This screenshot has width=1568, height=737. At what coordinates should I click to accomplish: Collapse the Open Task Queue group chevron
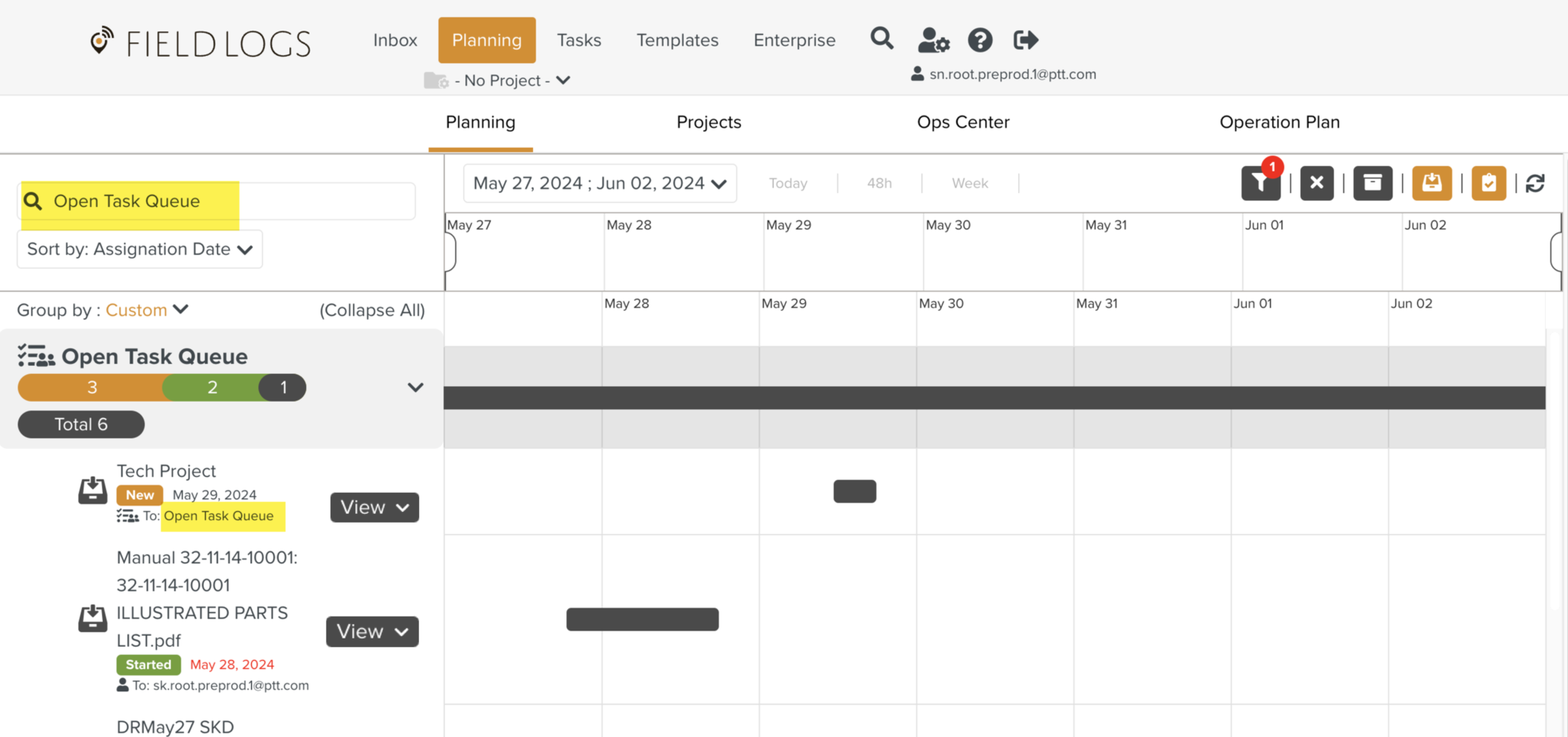[415, 388]
